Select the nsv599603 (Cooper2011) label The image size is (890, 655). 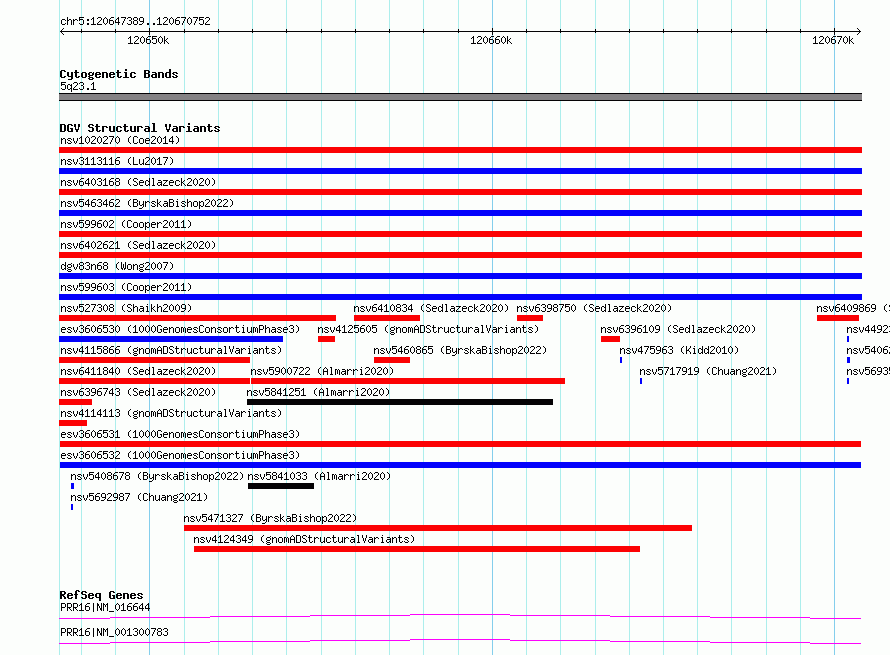coord(126,287)
